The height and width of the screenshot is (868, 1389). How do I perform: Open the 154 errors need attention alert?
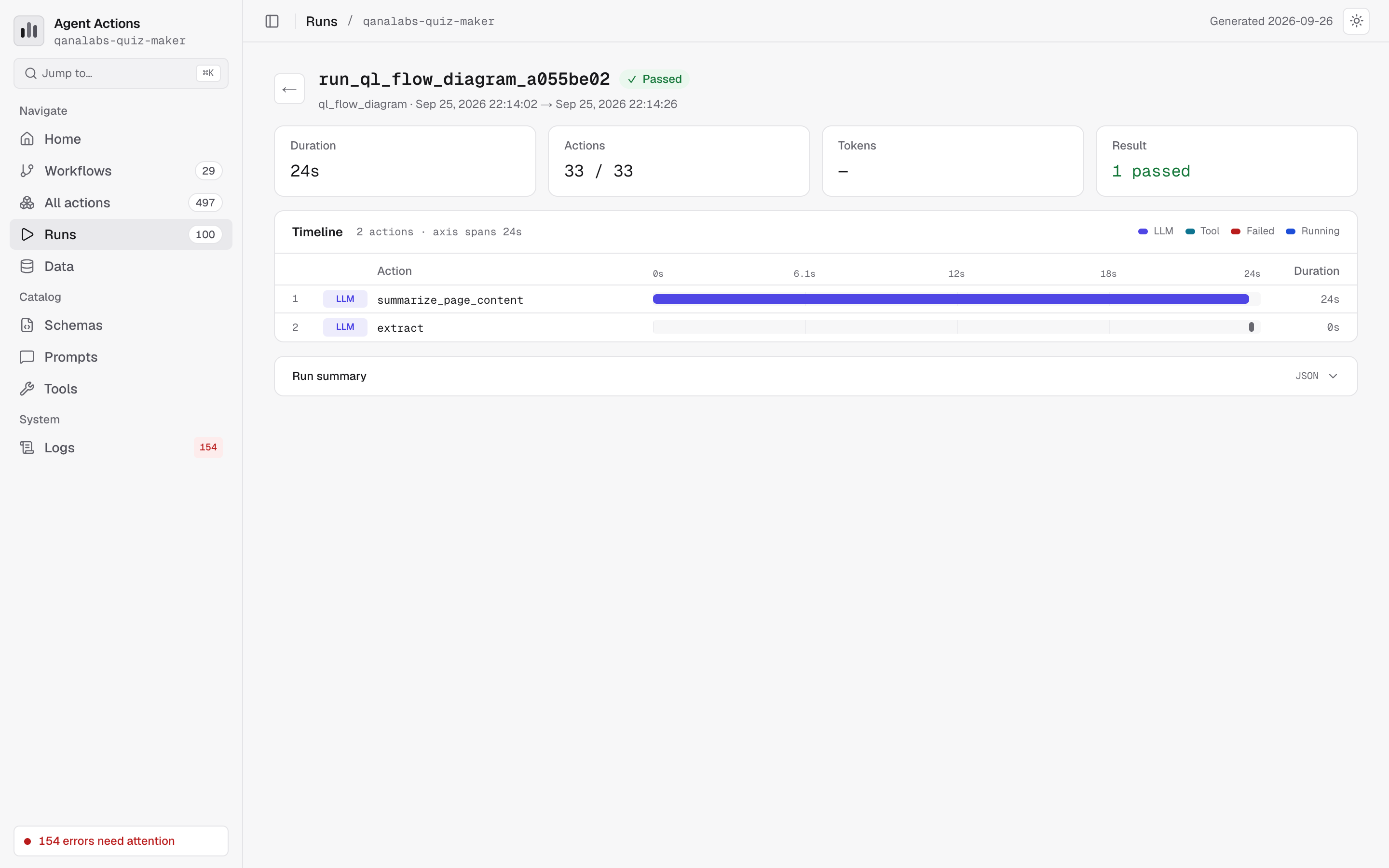(x=121, y=841)
